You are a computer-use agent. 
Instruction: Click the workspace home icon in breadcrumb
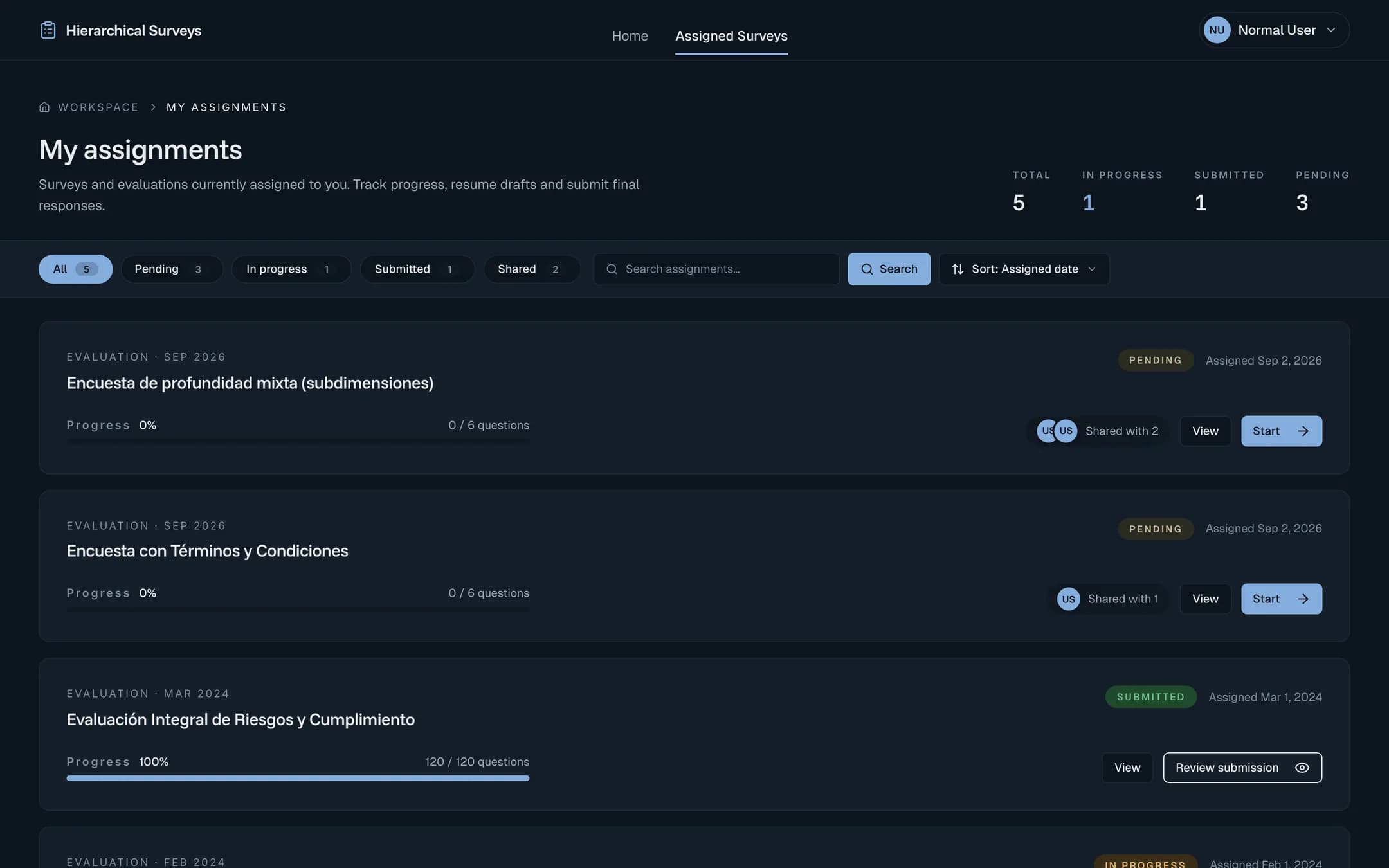44,107
